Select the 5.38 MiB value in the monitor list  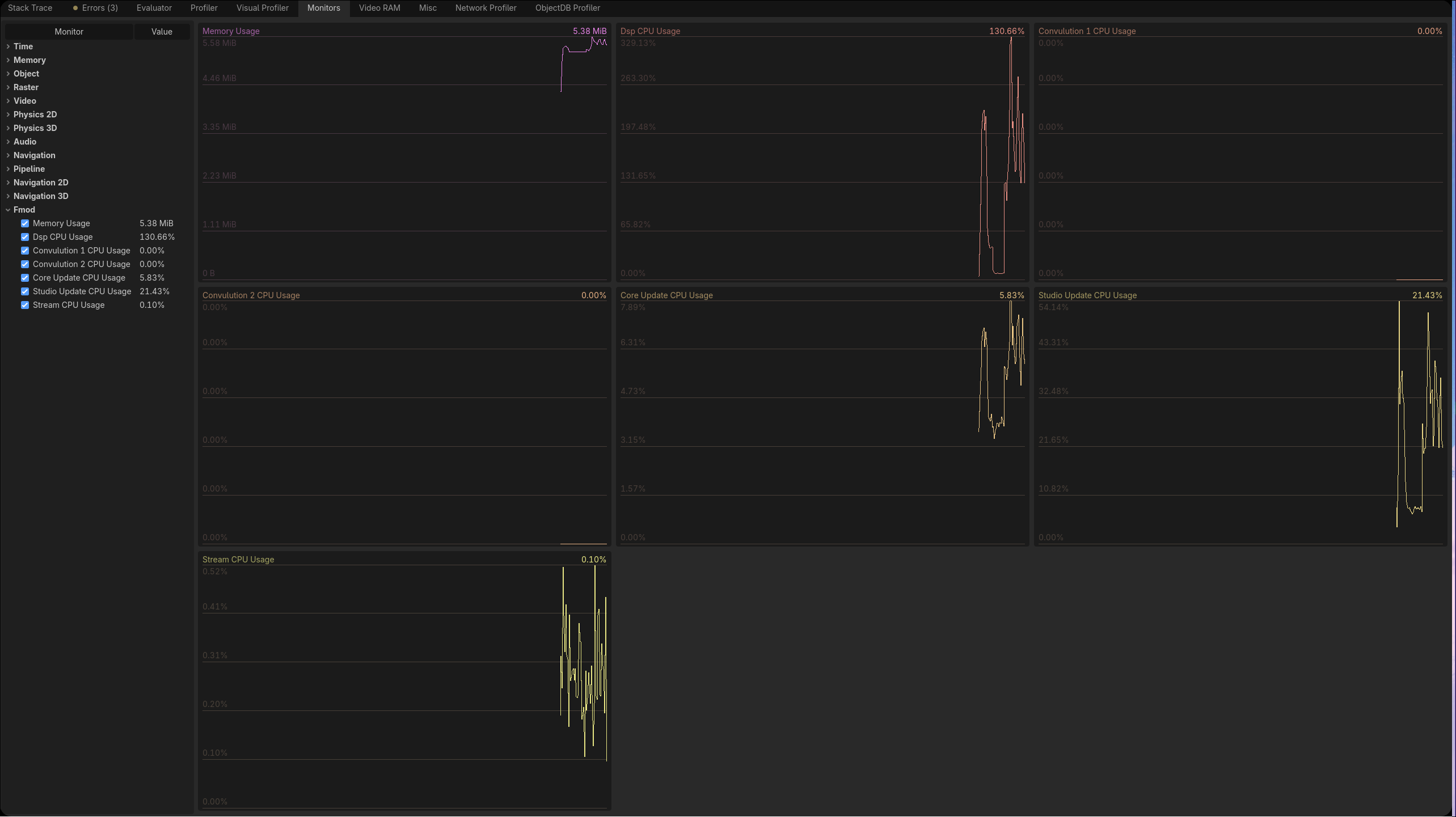tap(157, 223)
